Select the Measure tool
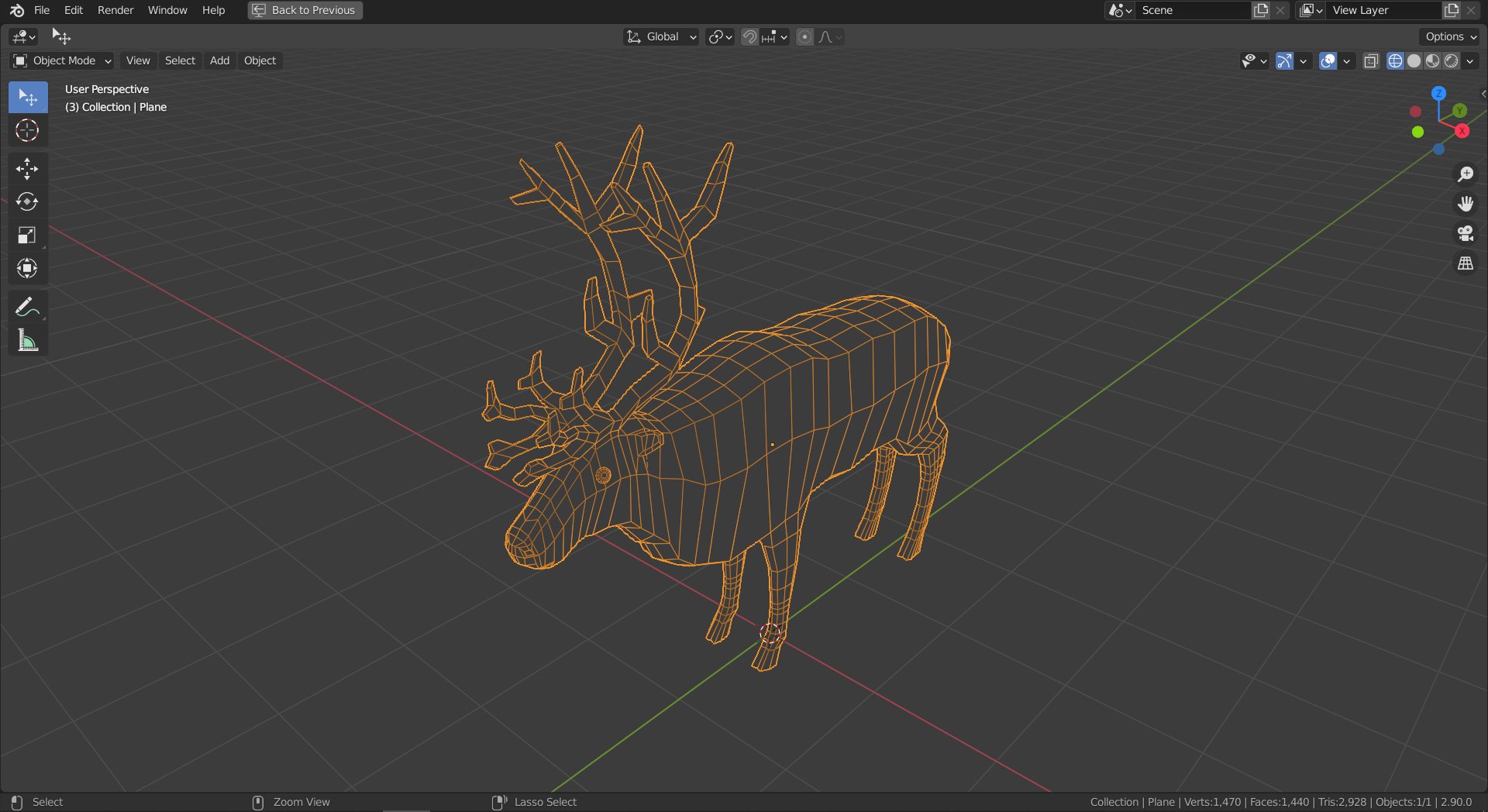Screen dimensions: 1488x812 click(x=28, y=340)
